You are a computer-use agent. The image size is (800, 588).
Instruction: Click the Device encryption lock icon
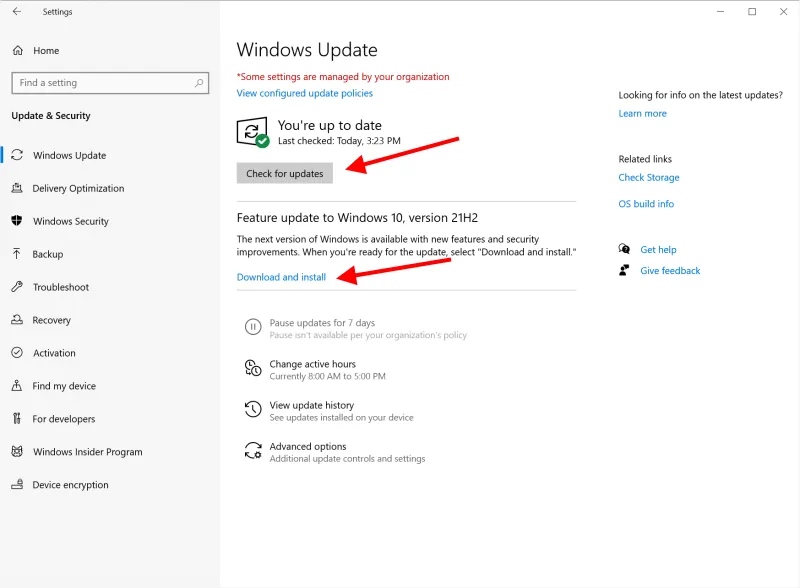click(17, 484)
